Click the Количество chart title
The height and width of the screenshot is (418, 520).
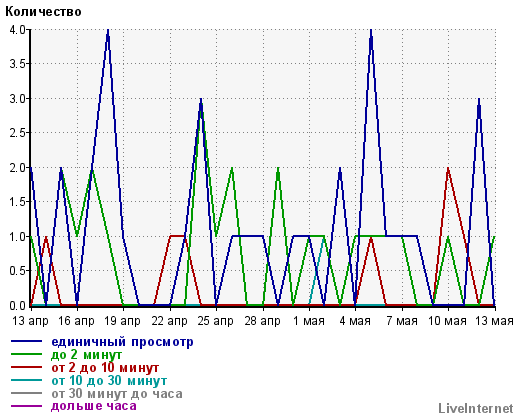point(43,12)
